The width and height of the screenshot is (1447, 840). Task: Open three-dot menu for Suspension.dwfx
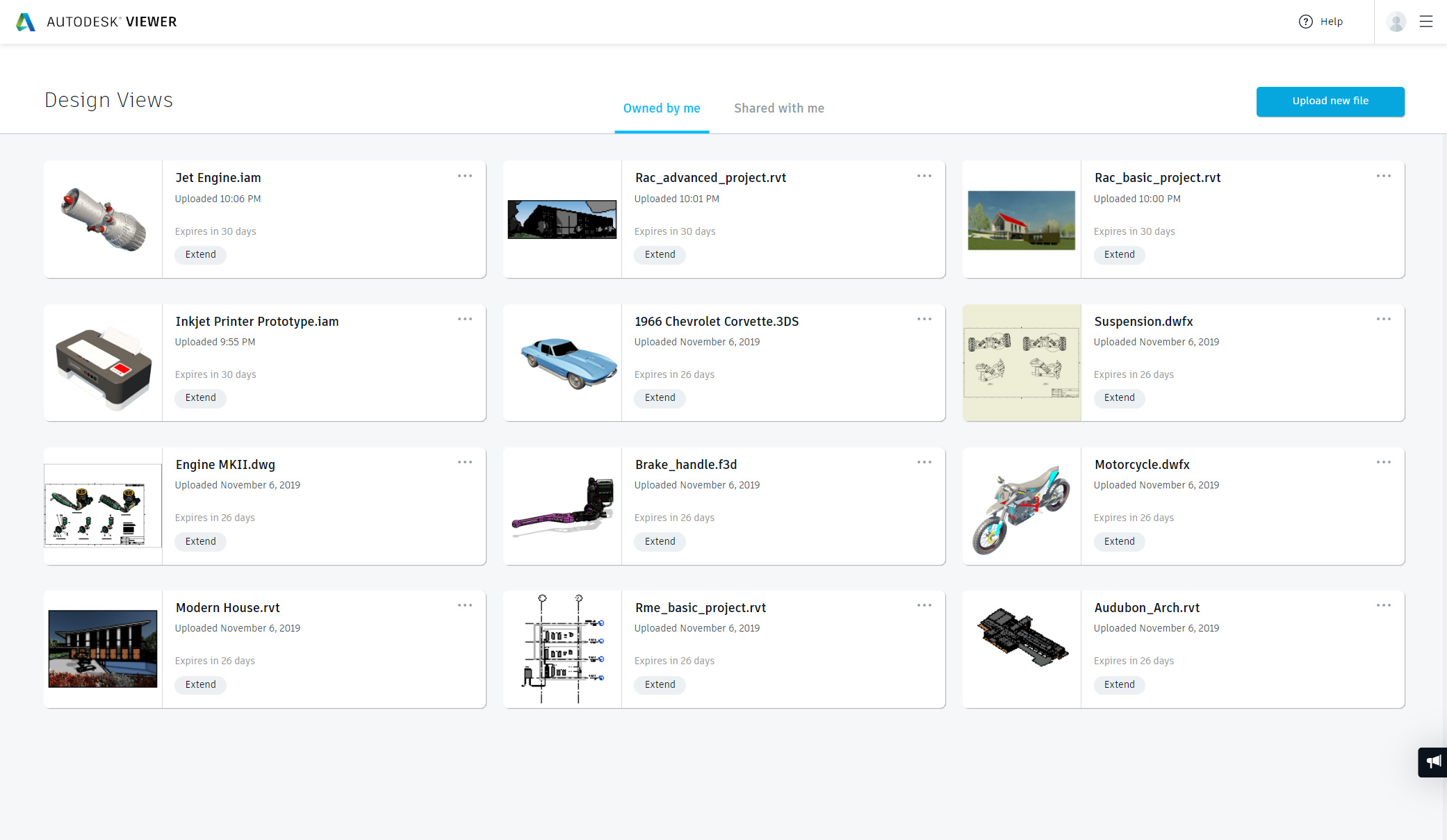(x=1384, y=319)
